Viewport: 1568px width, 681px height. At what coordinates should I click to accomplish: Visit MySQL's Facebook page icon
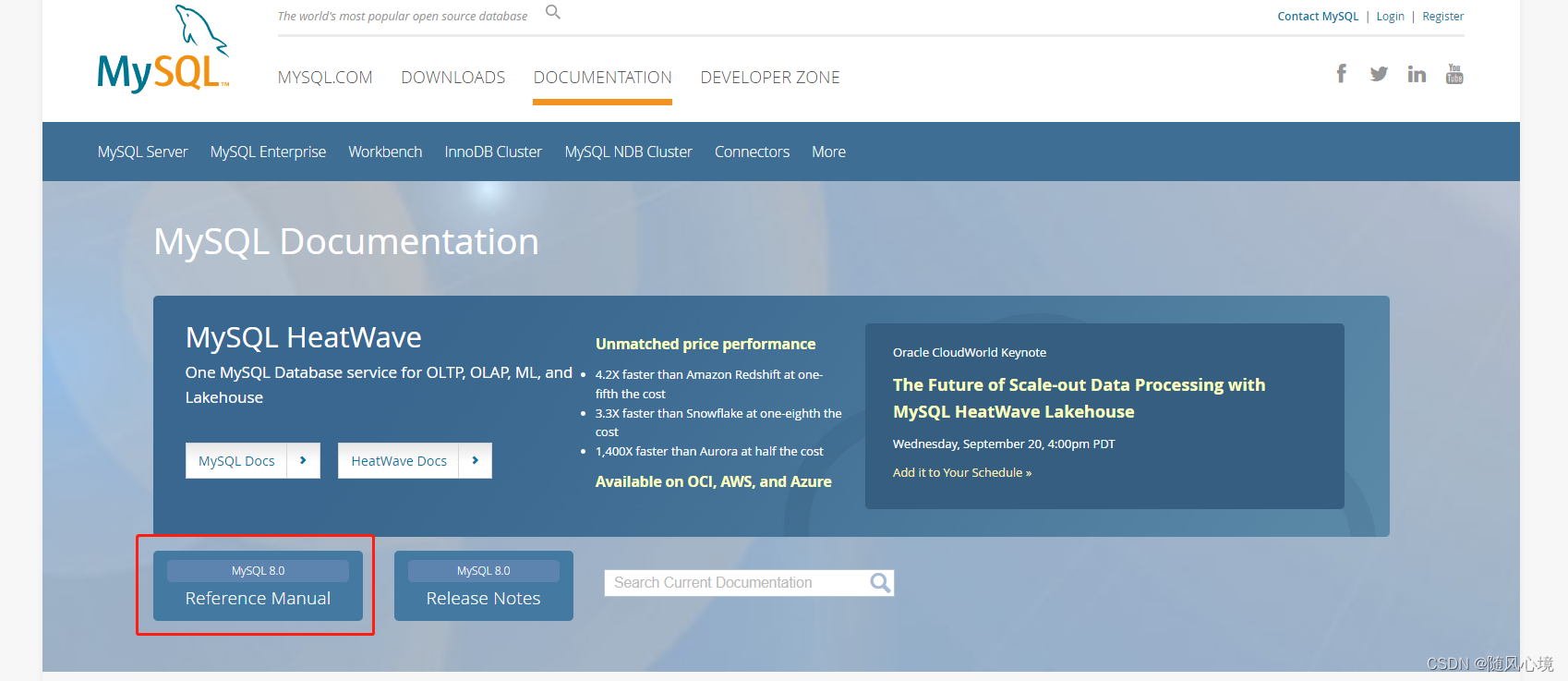(x=1342, y=73)
